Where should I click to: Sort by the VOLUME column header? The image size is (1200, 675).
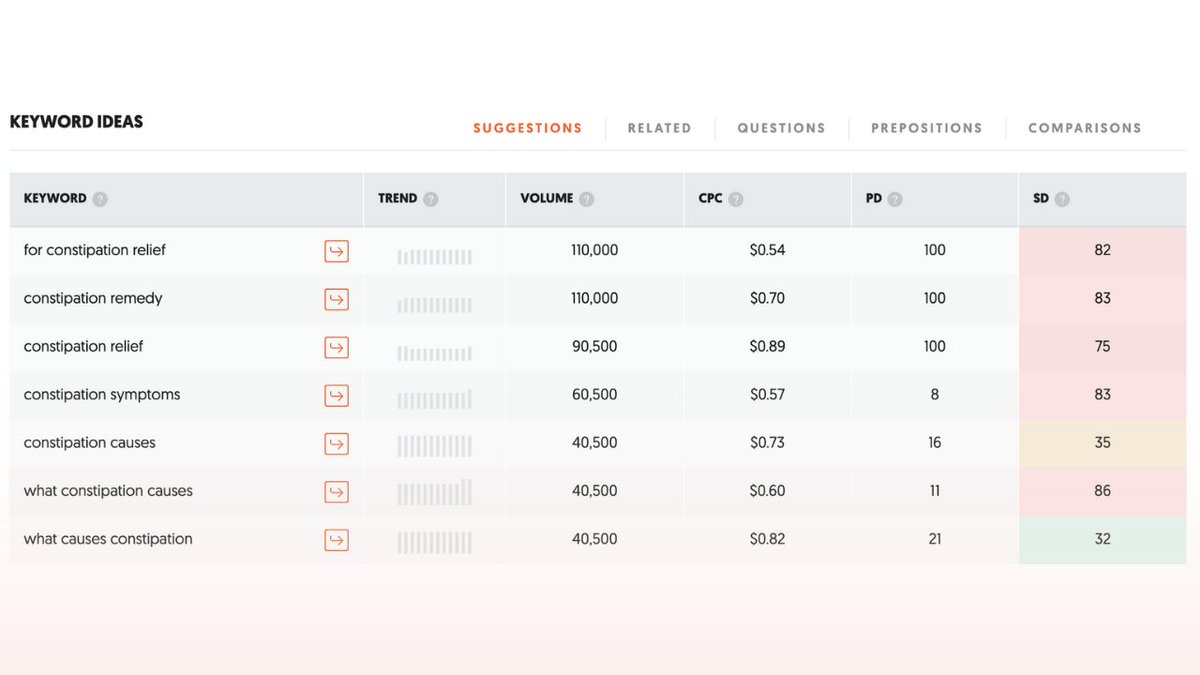547,198
